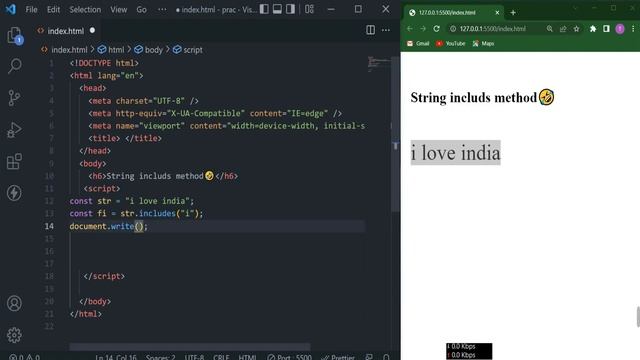Click the Spaces: 2 indentation status

160,357
